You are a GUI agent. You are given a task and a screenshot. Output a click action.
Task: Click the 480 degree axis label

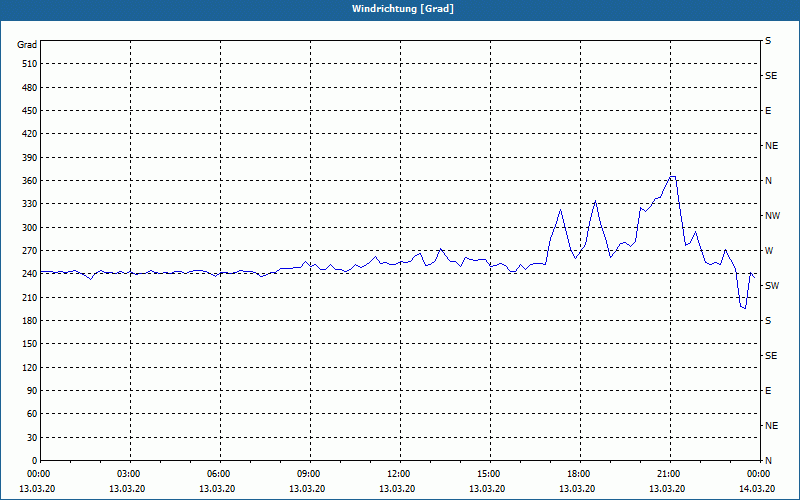30,88
